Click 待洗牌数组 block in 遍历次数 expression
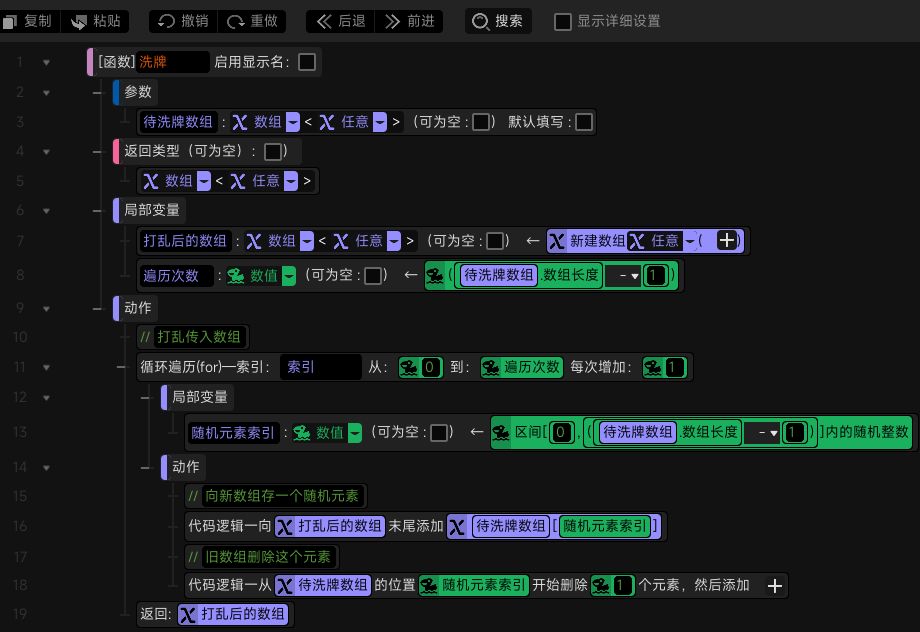Viewport: 920px width, 632px height. pos(499,276)
